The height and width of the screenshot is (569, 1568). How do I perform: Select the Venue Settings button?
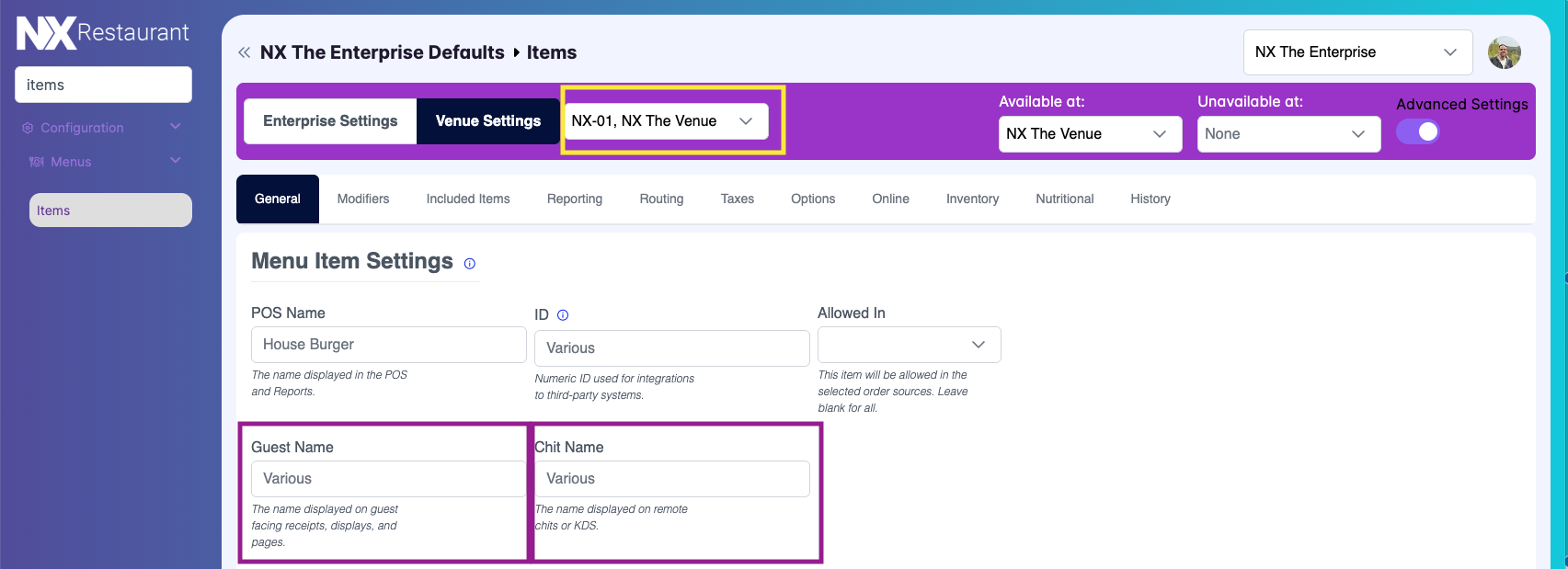point(488,121)
